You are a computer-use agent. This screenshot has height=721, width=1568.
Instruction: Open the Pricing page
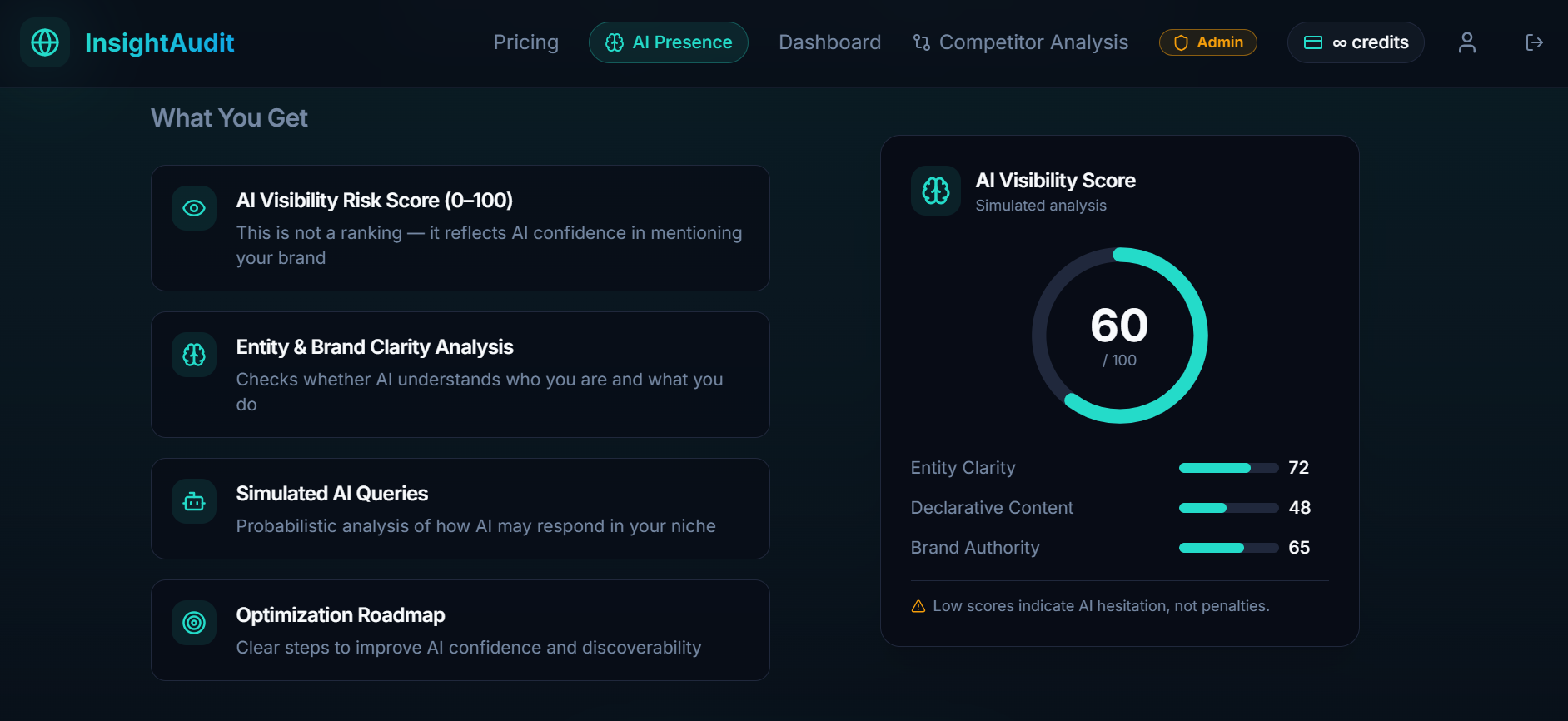coord(525,42)
